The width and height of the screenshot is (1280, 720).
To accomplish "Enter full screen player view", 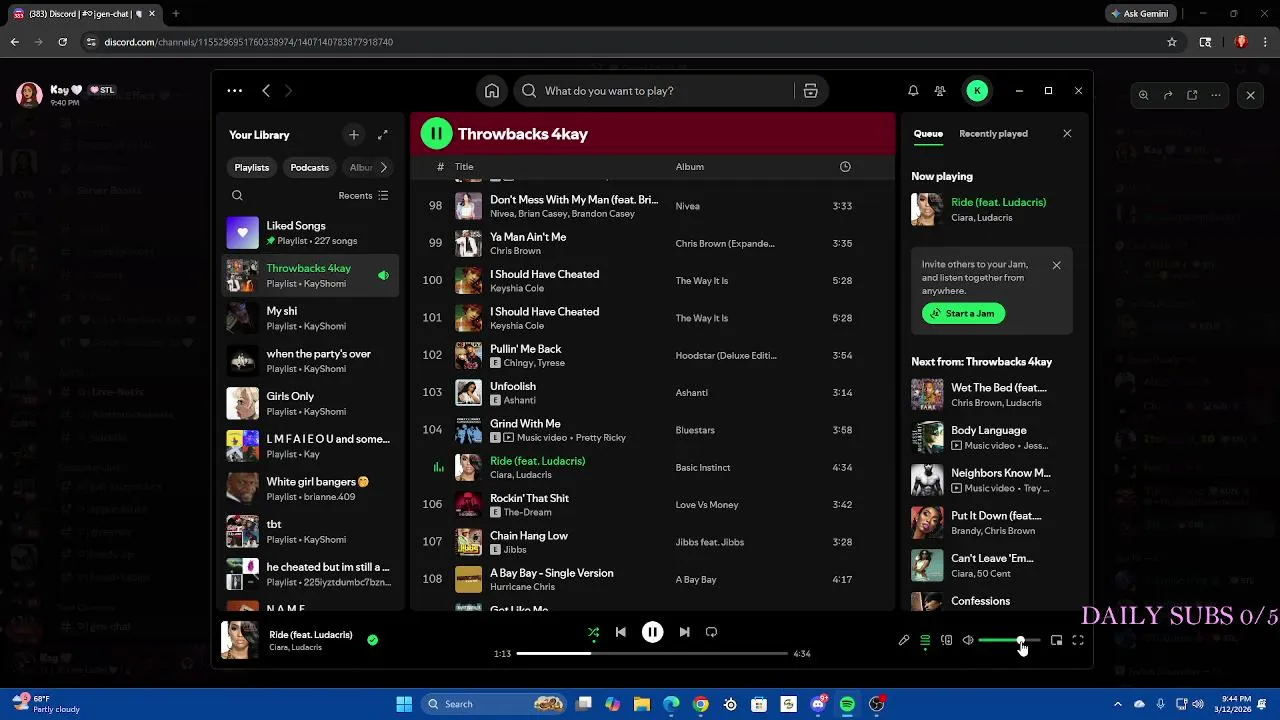I will (x=1078, y=640).
